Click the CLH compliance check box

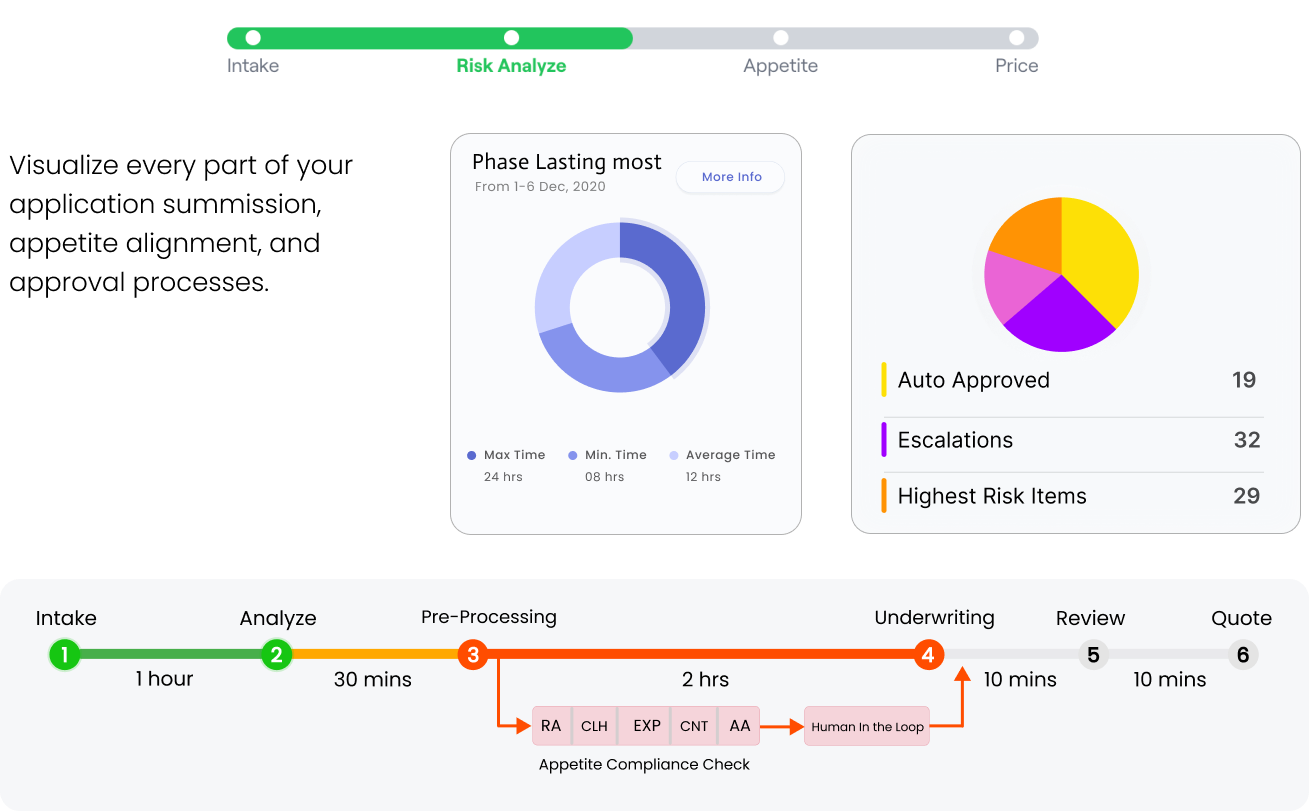point(594,726)
